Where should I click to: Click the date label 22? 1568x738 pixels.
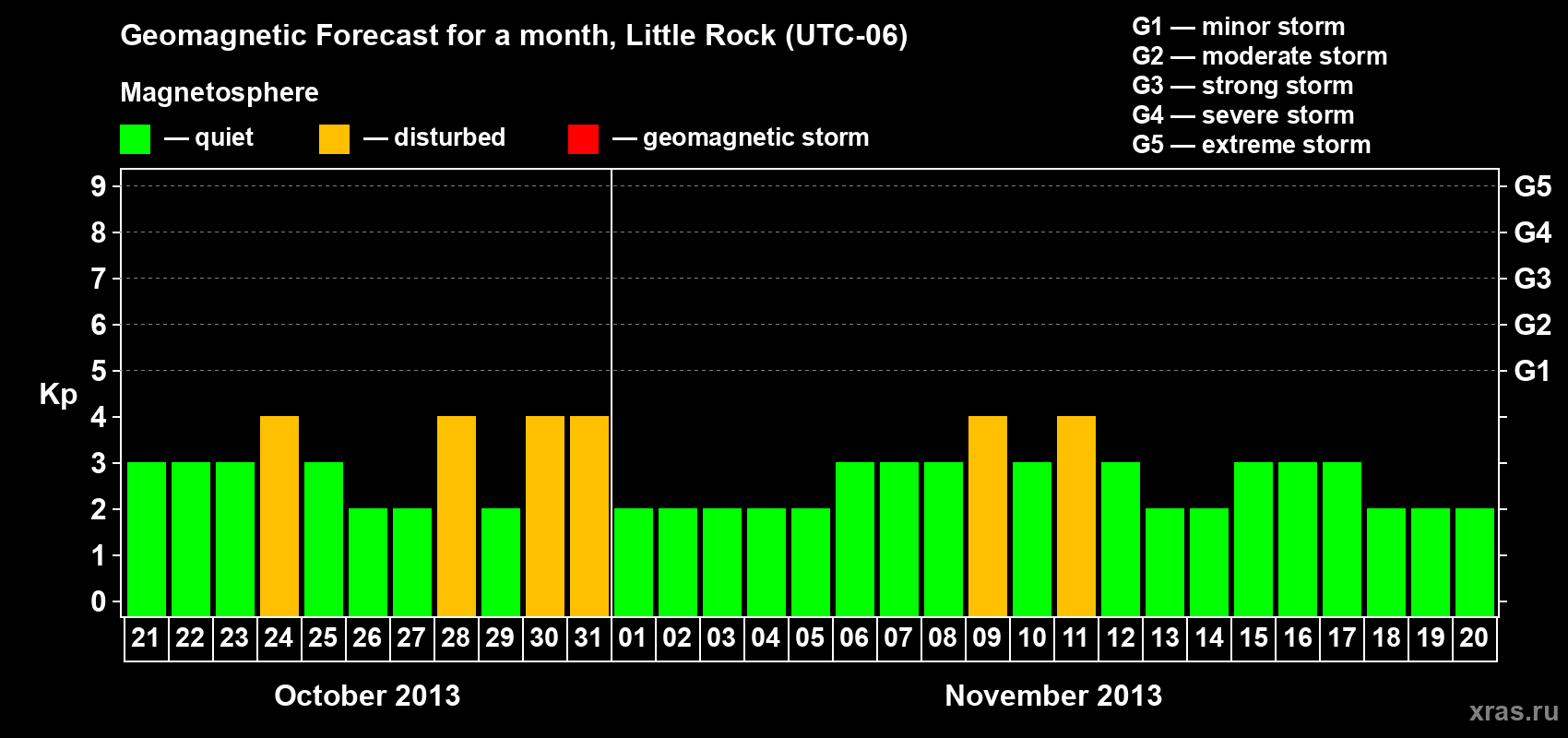(x=190, y=637)
